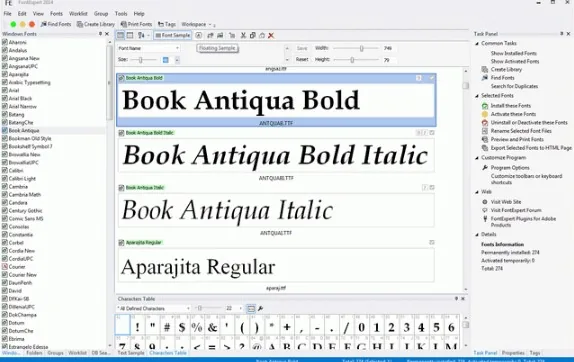The image size is (574, 362).
Task: Switch to the Properties tab
Action: (x=513, y=353)
